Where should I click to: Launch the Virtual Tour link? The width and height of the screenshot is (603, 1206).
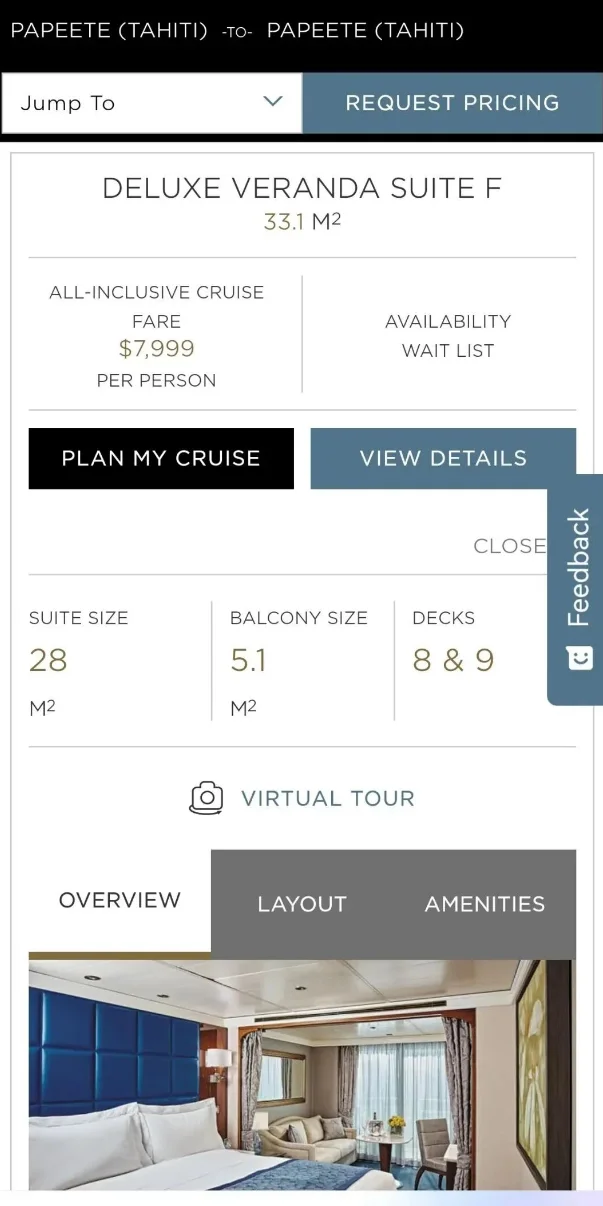coord(327,798)
